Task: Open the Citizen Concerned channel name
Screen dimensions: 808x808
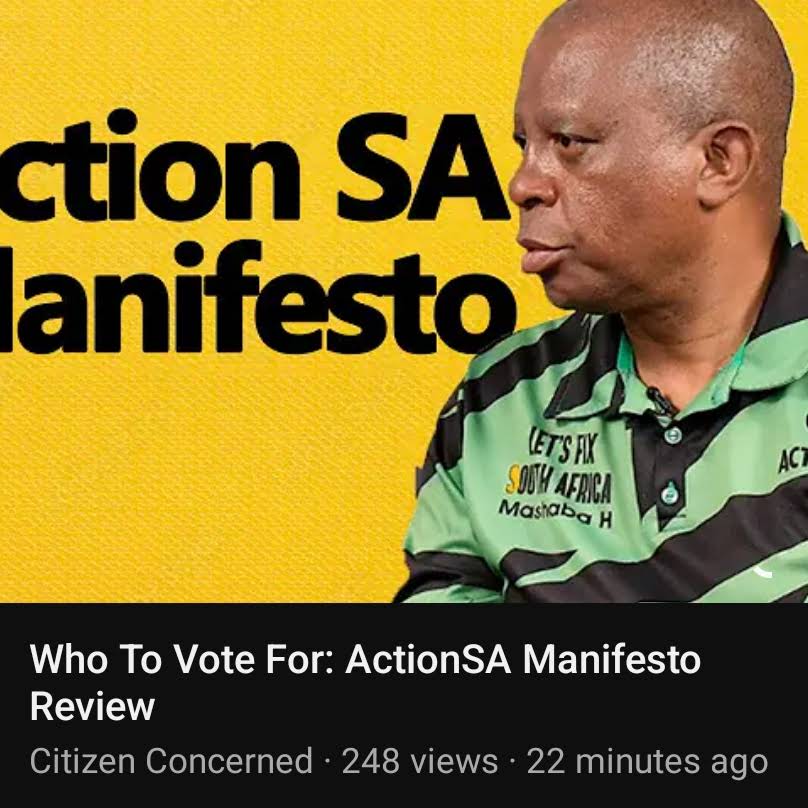Action: click(171, 761)
